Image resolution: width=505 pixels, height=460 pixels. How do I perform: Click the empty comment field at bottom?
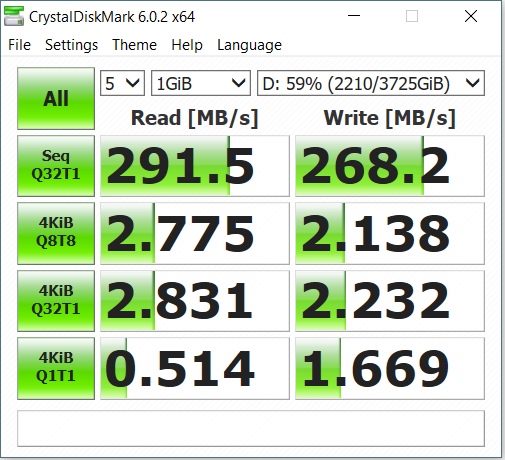251,428
